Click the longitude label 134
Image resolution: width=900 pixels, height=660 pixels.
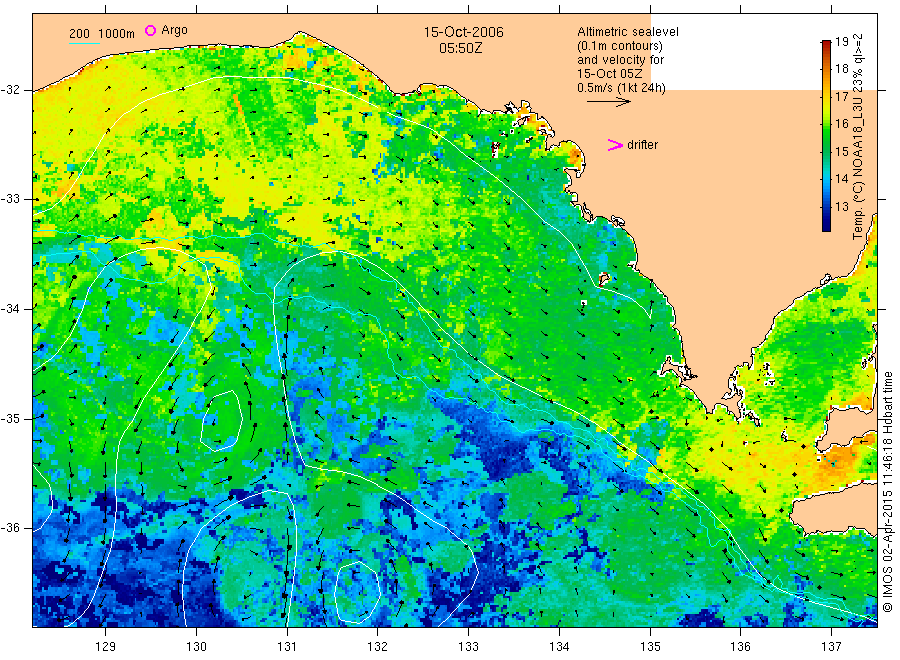(559, 647)
